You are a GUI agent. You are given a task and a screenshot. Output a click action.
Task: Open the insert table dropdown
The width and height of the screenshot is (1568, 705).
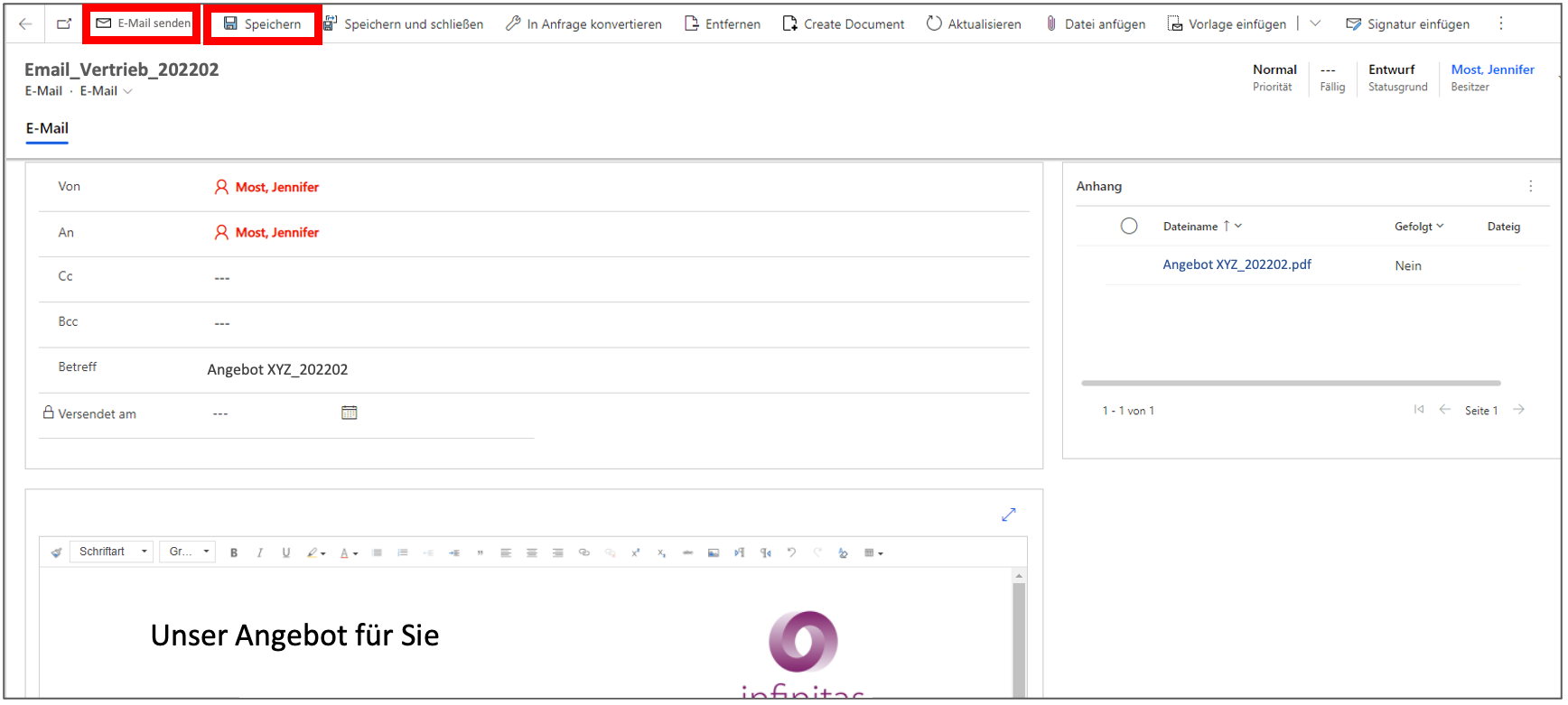pos(873,552)
